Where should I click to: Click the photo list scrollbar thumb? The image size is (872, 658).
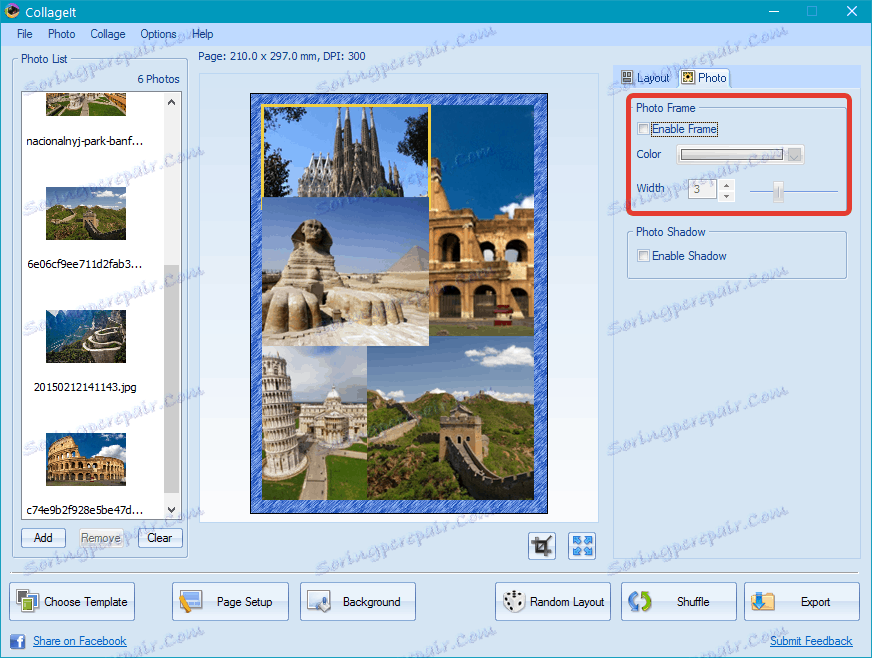172,378
